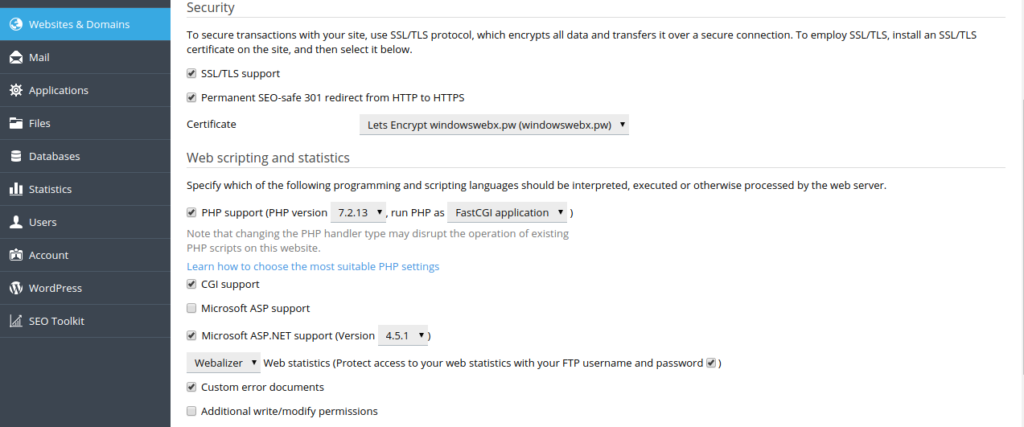Open the Webalizer web statistics selector
The height and width of the screenshot is (427, 1024).
224,362
